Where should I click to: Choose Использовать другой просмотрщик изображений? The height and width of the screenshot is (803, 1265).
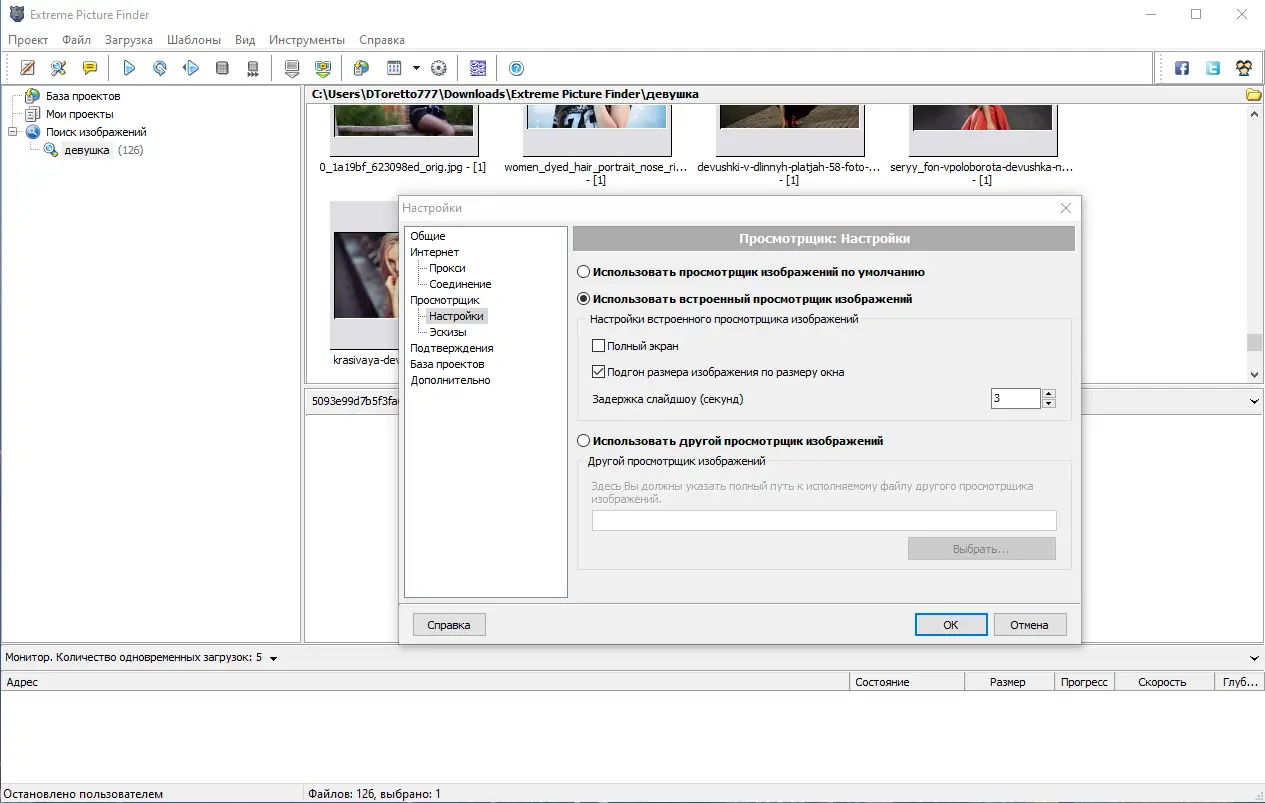click(582, 440)
